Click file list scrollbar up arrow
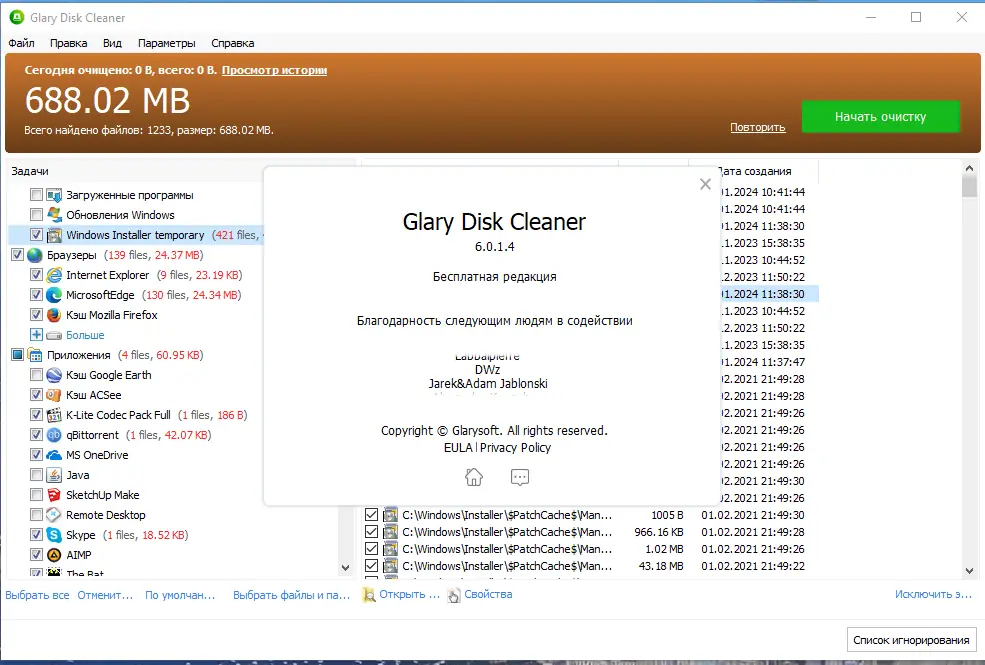This screenshot has height=665, width=985. click(969, 168)
